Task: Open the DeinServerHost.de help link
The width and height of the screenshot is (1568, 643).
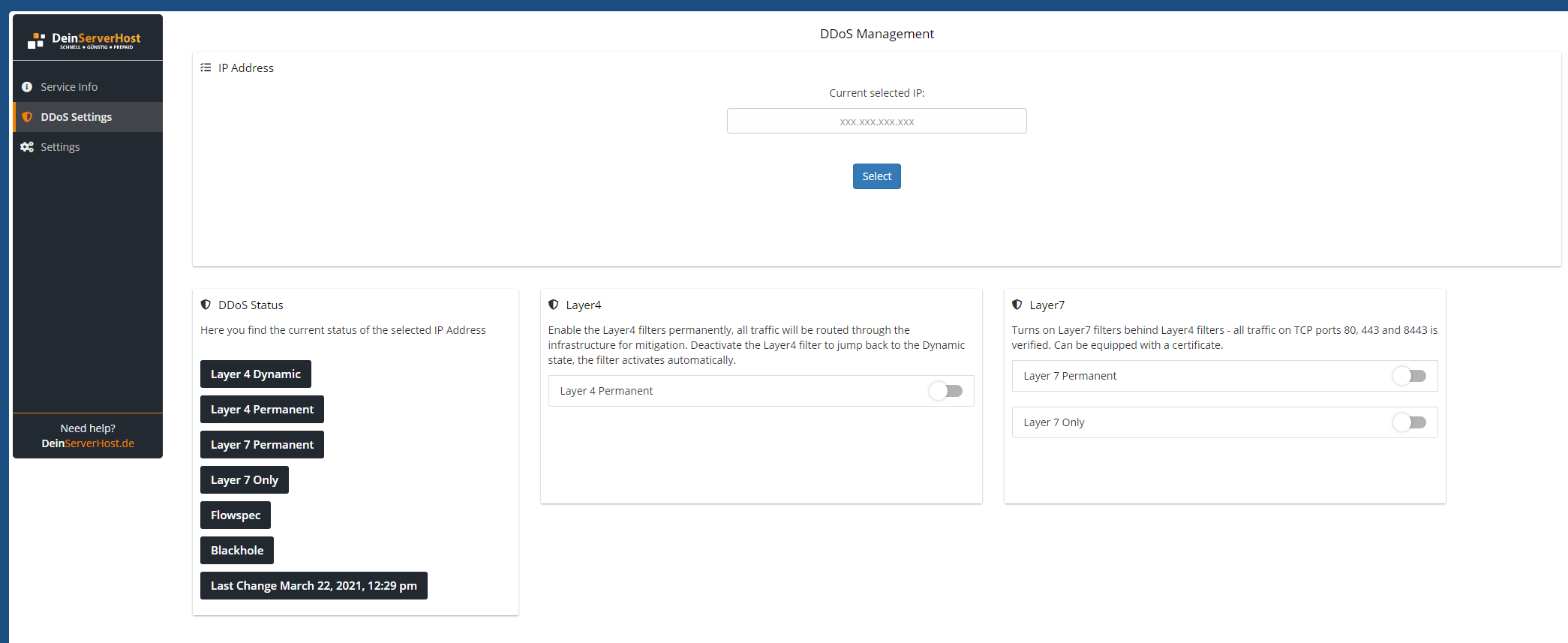Action: point(88,443)
